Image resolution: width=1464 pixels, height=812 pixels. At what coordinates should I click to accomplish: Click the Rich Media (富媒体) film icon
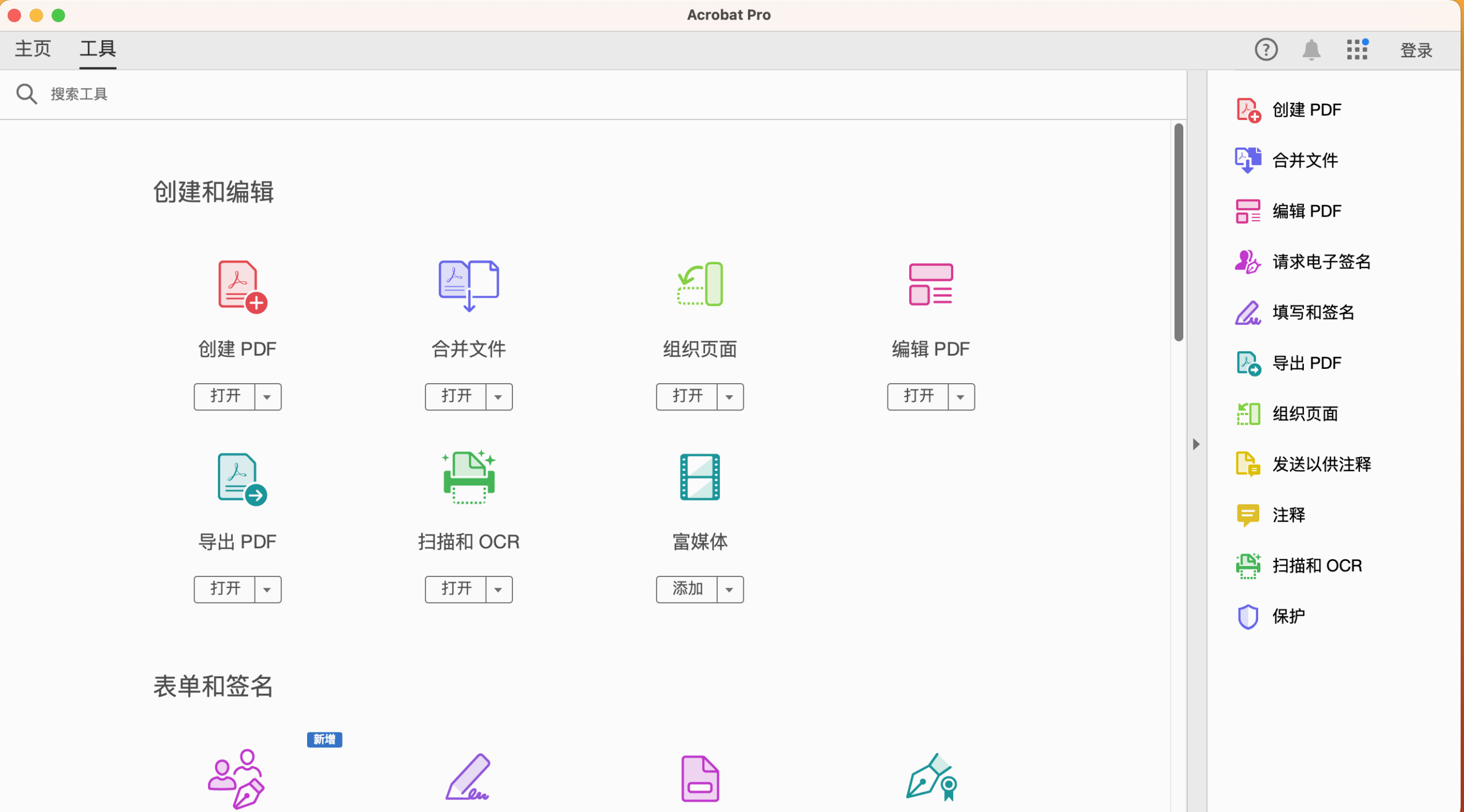(699, 477)
